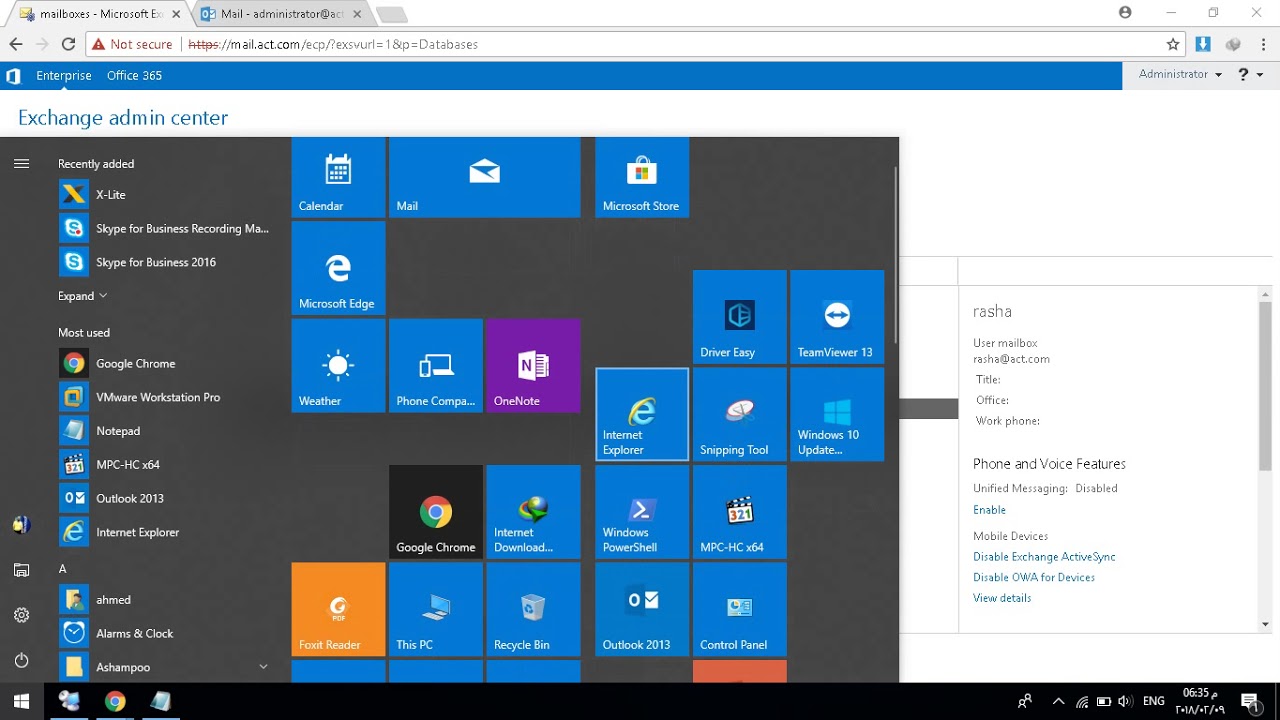Click the View details link
The image size is (1280, 720).
pyautogui.click(x=1002, y=598)
